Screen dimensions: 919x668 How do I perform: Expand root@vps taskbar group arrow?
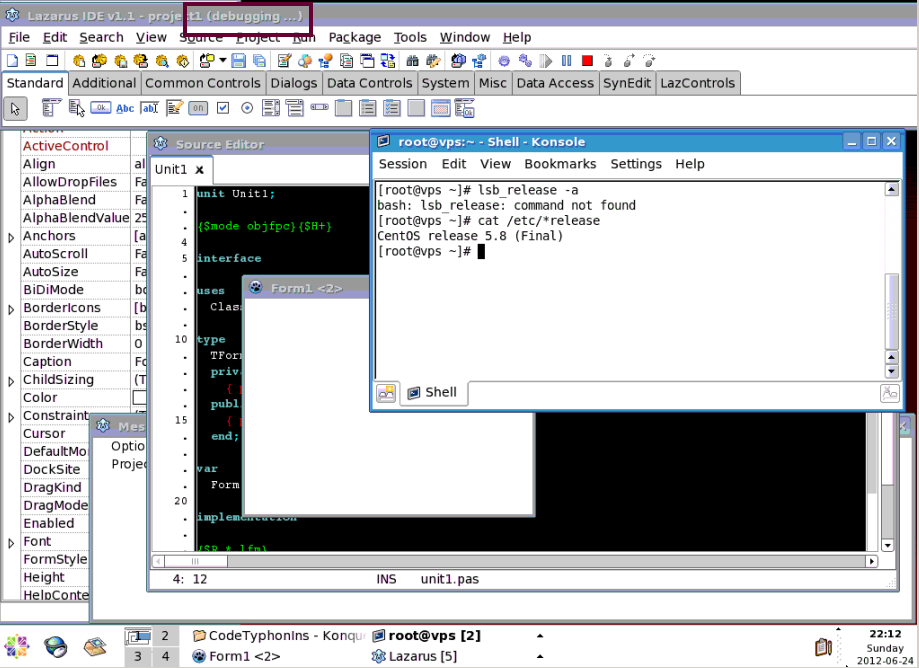540,636
